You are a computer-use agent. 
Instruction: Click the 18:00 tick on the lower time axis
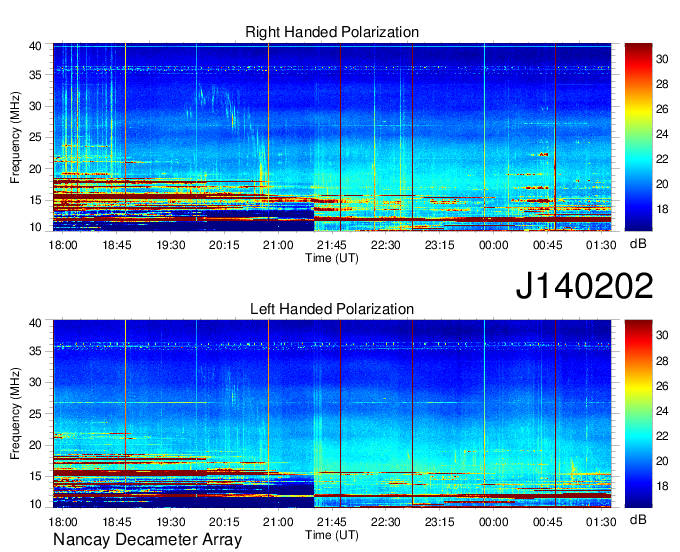pos(63,522)
